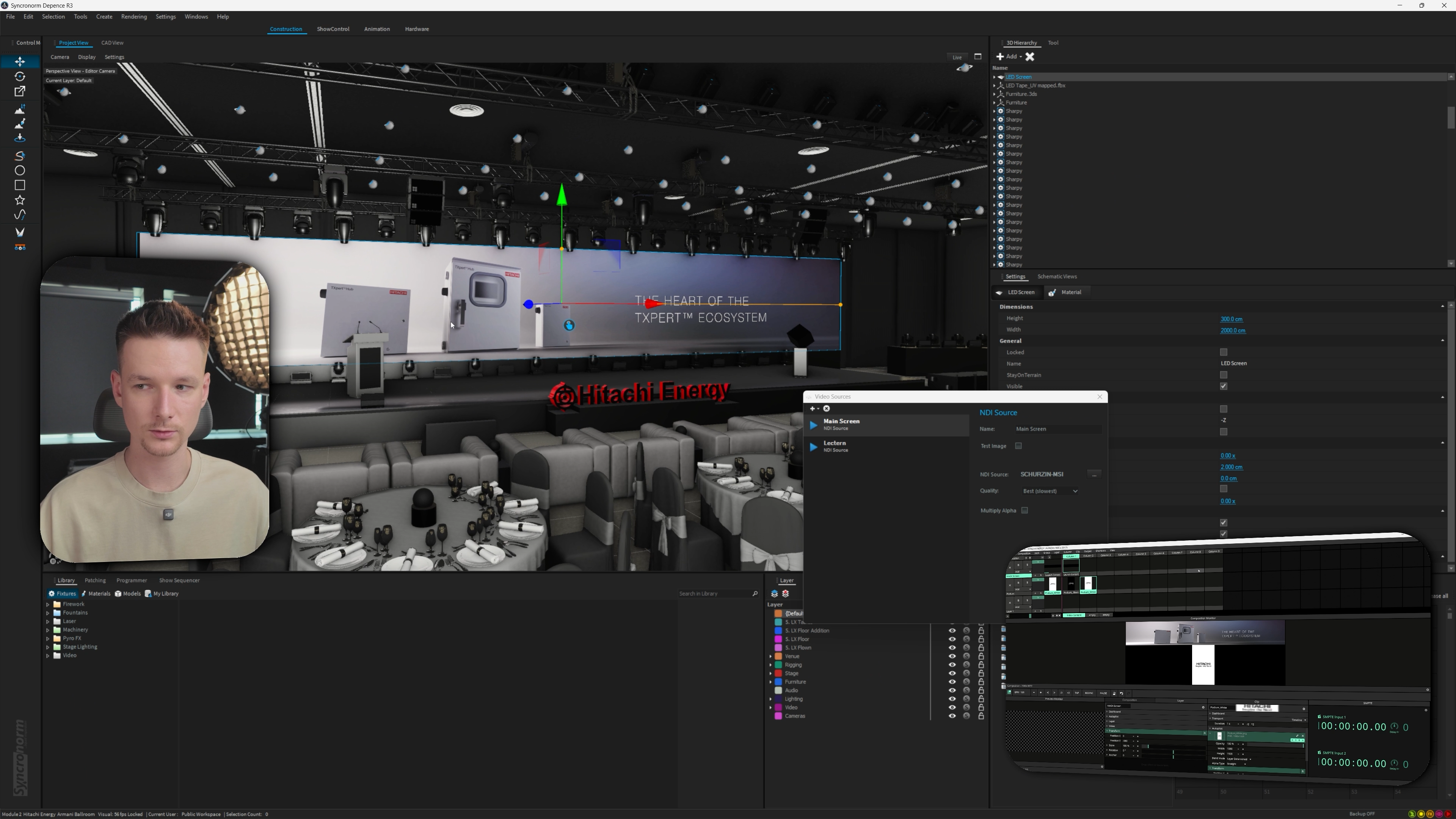1456x819 pixels.
Task: Select the star shape tool
Action: point(20,200)
